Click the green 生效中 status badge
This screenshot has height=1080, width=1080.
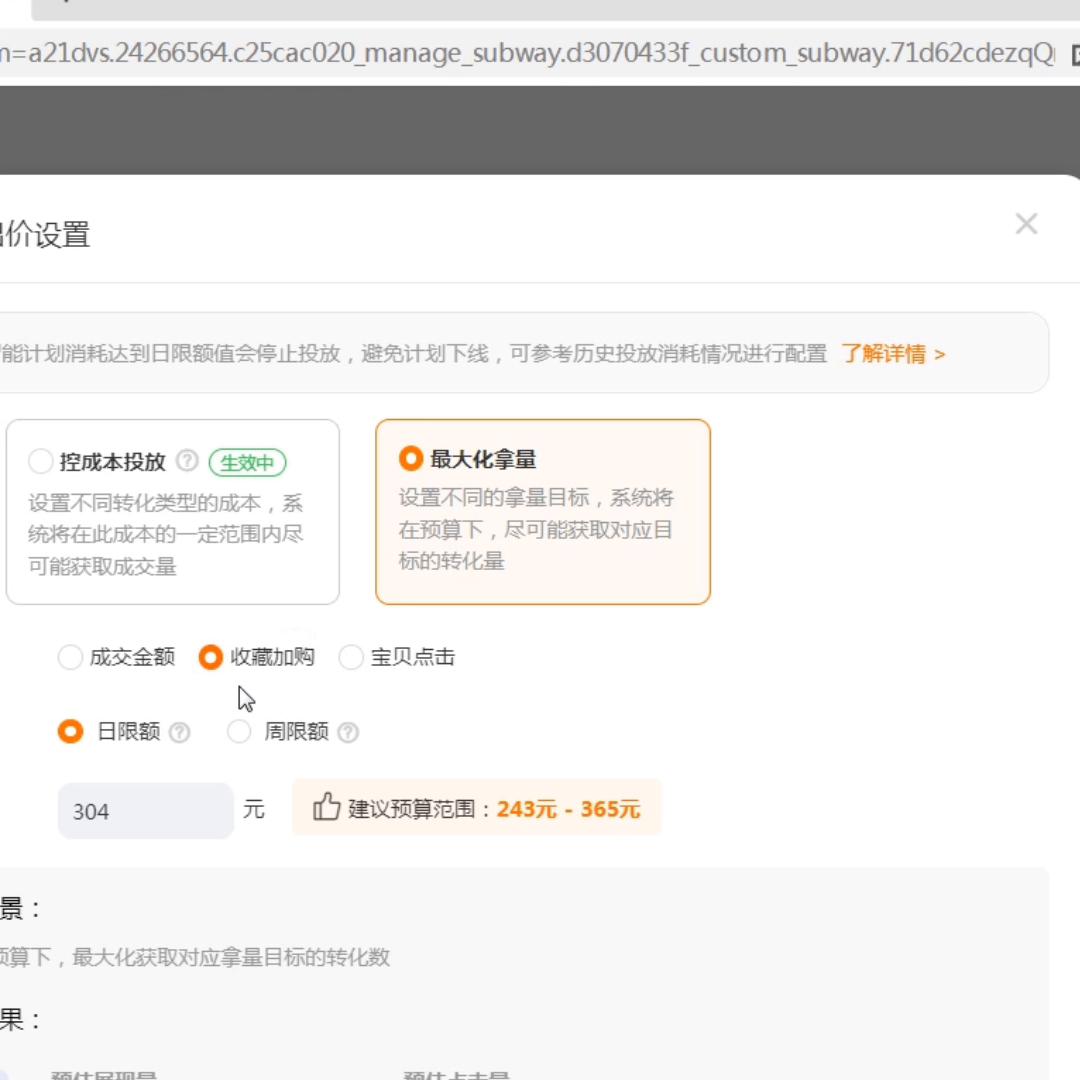tap(247, 463)
